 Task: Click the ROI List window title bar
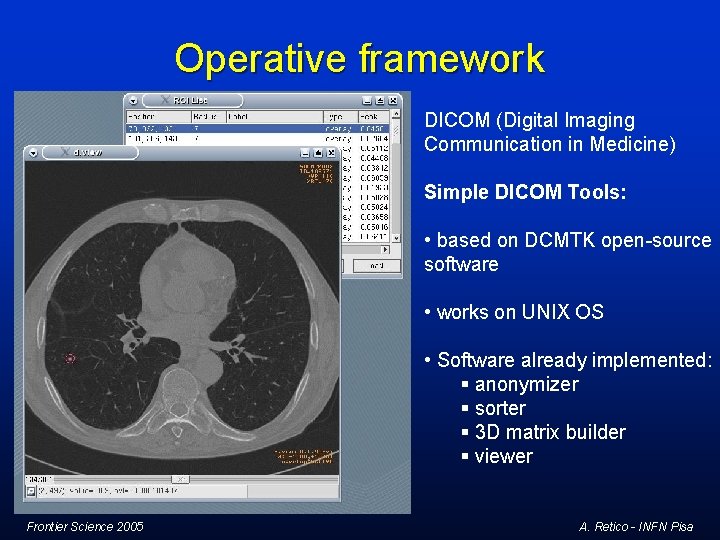(x=264, y=100)
